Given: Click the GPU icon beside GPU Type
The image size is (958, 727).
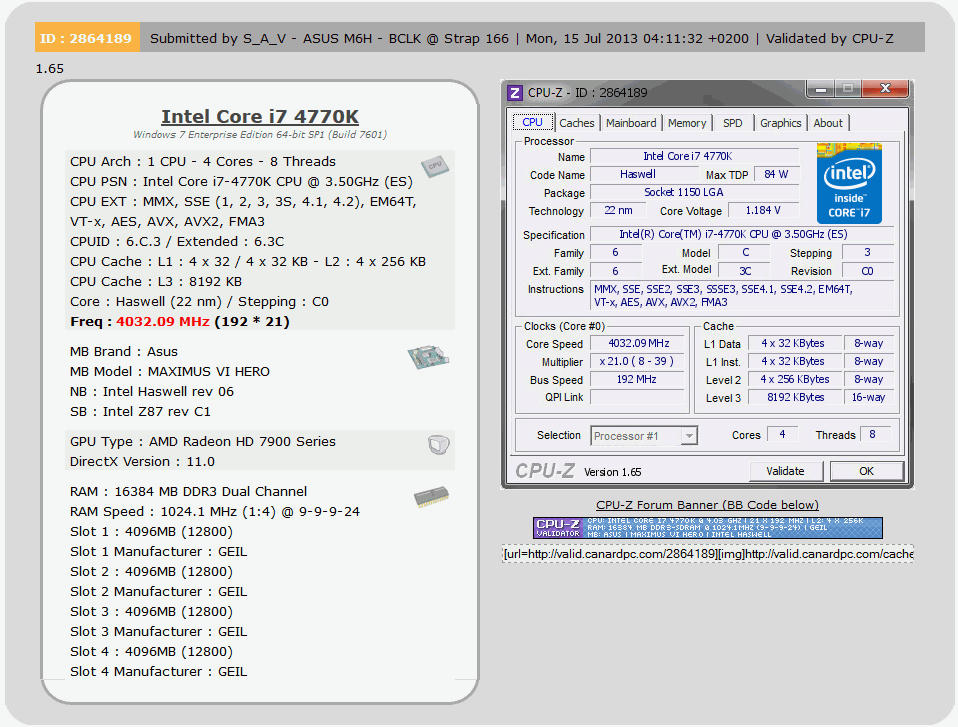Looking at the screenshot, I should point(439,444).
